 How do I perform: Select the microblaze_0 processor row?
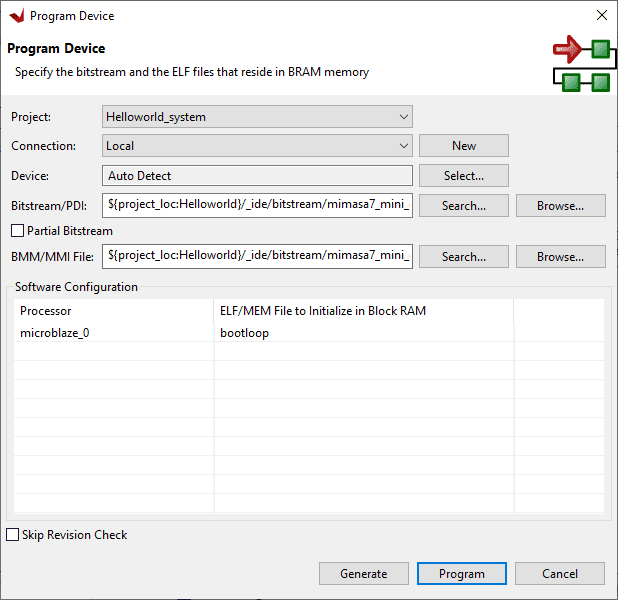pos(60,333)
